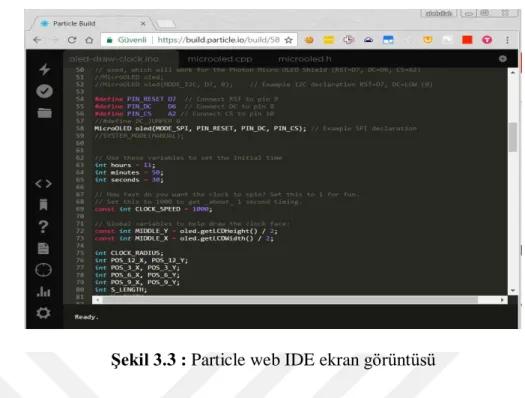Click 'int S_LENGTH;' line
This screenshot has width=525, height=398.
[x=121, y=290]
